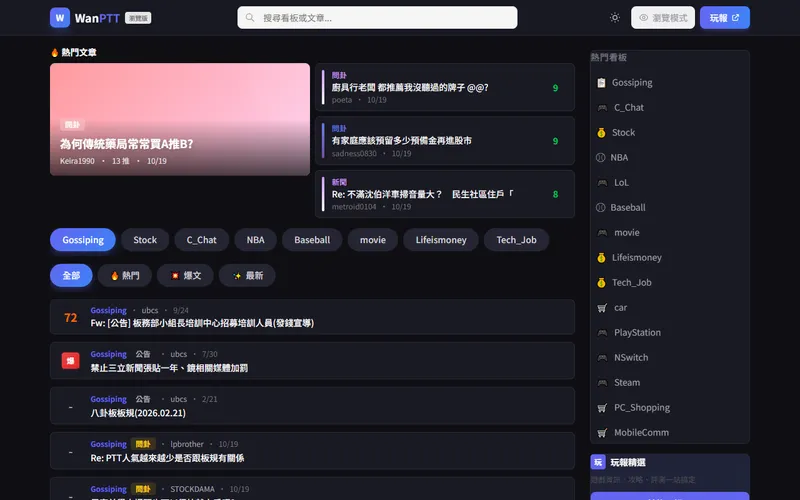Click the 問卦 tag on the lpbrother post
Image resolution: width=800 pixels, height=500 pixels.
click(x=143, y=444)
